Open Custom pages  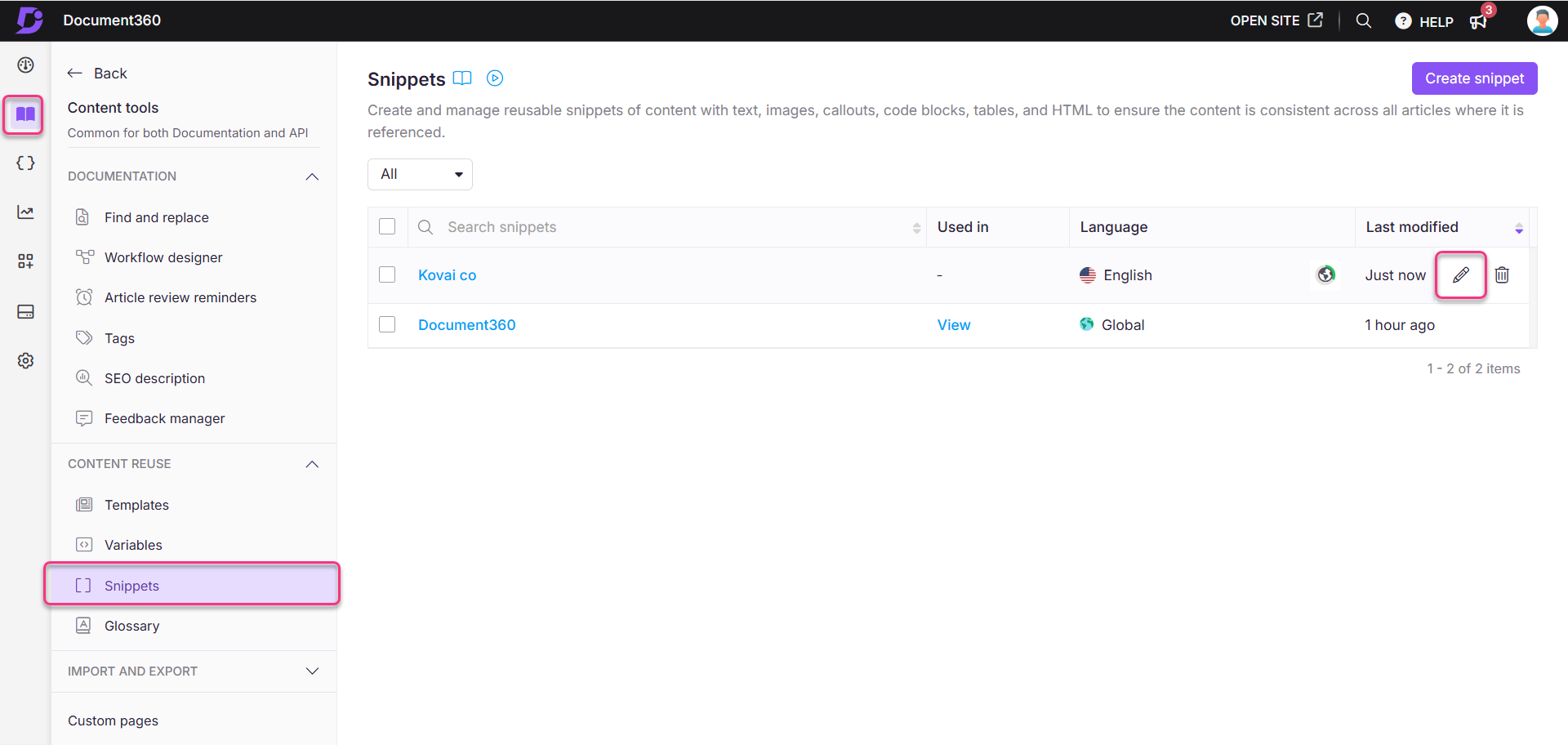[114, 720]
